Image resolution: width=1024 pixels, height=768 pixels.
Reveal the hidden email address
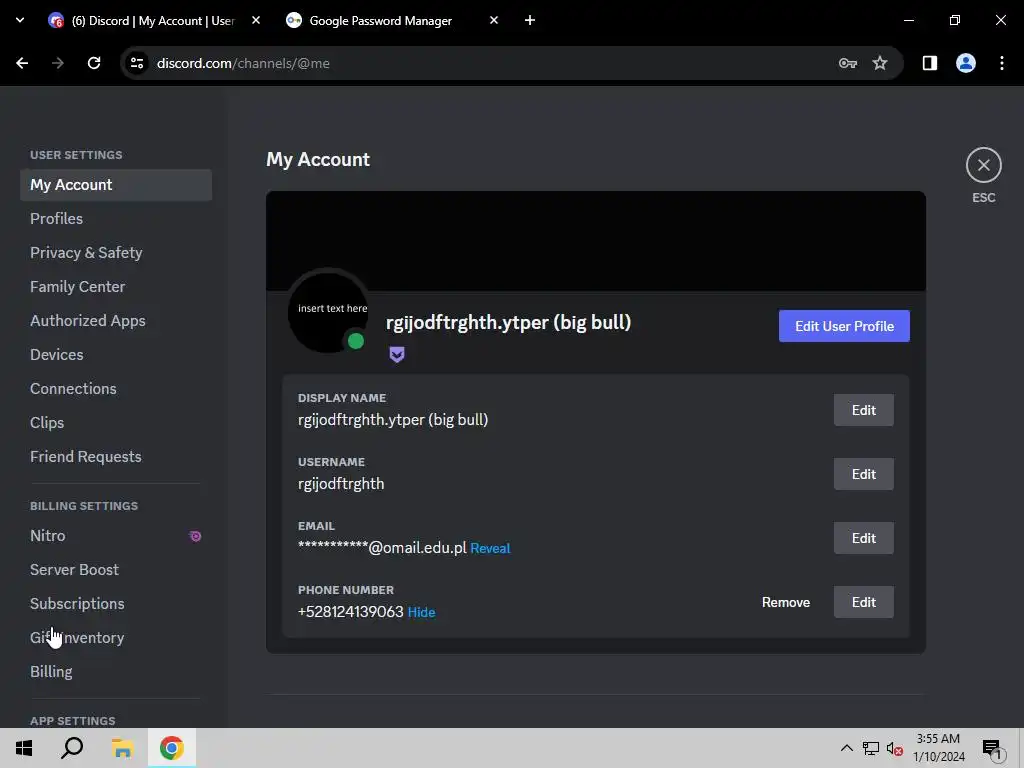tap(490, 549)
